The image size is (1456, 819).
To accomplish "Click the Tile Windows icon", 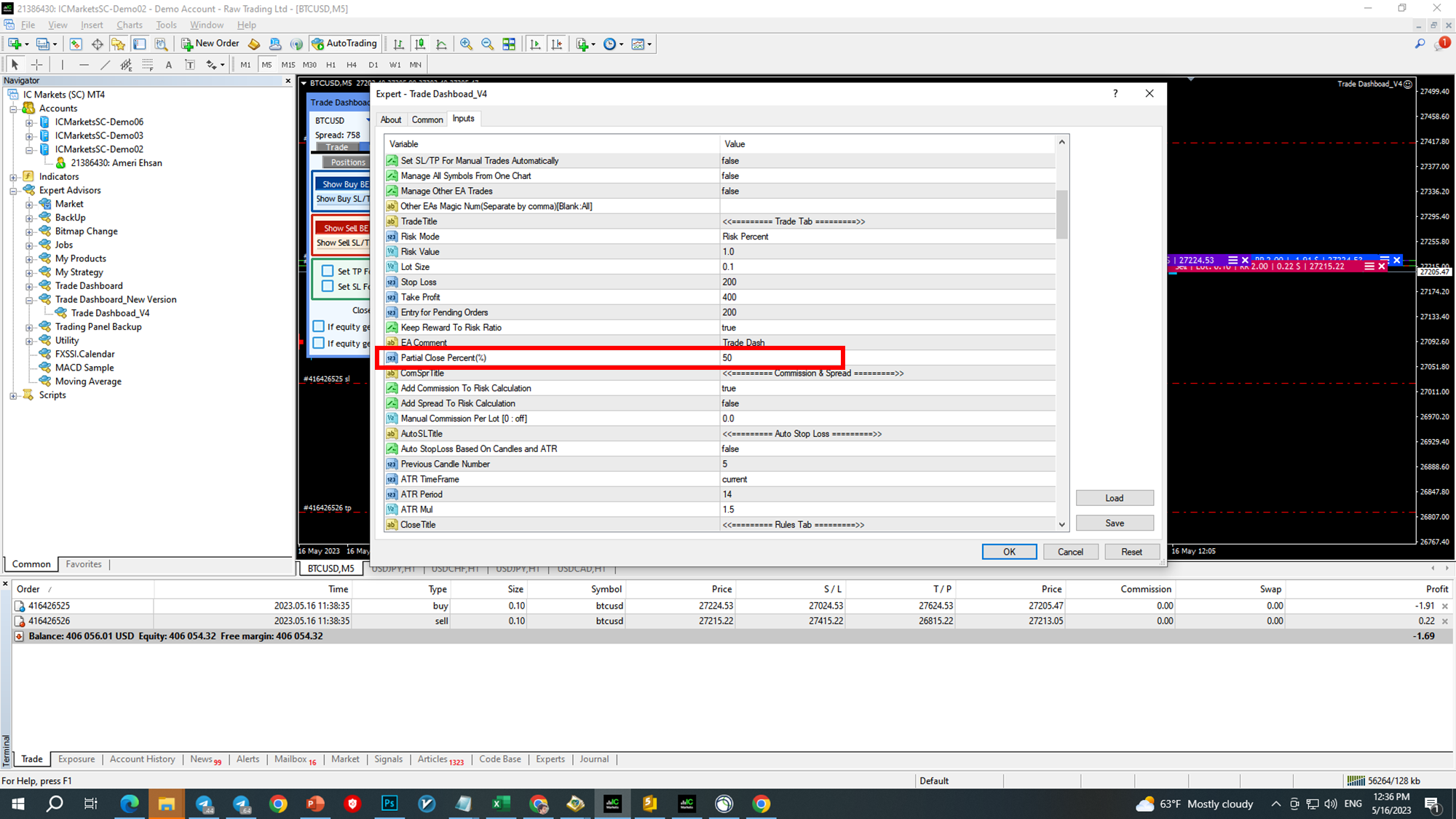I will 509,44.
